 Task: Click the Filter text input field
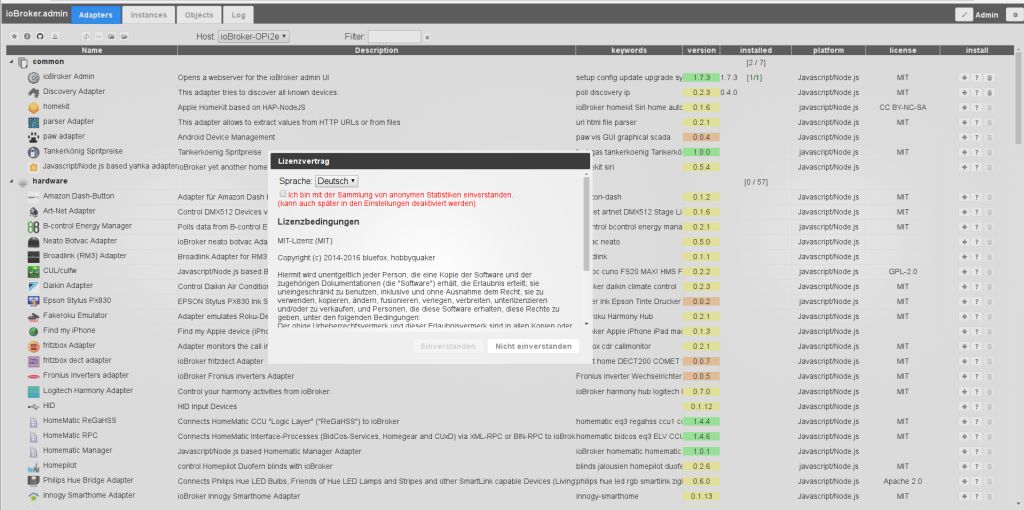[x=394, y=37]
